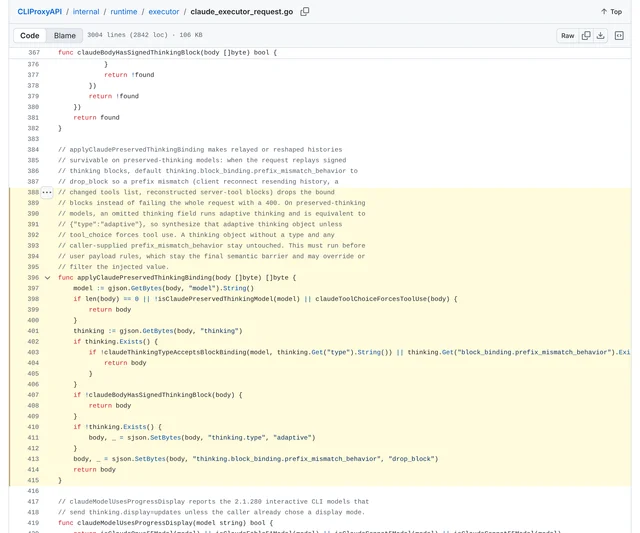The image size is (640, 533).
Task: Click the claudeBodyHasSignedThinkingBlock sticky function header
Action: (x=167, y=53)
